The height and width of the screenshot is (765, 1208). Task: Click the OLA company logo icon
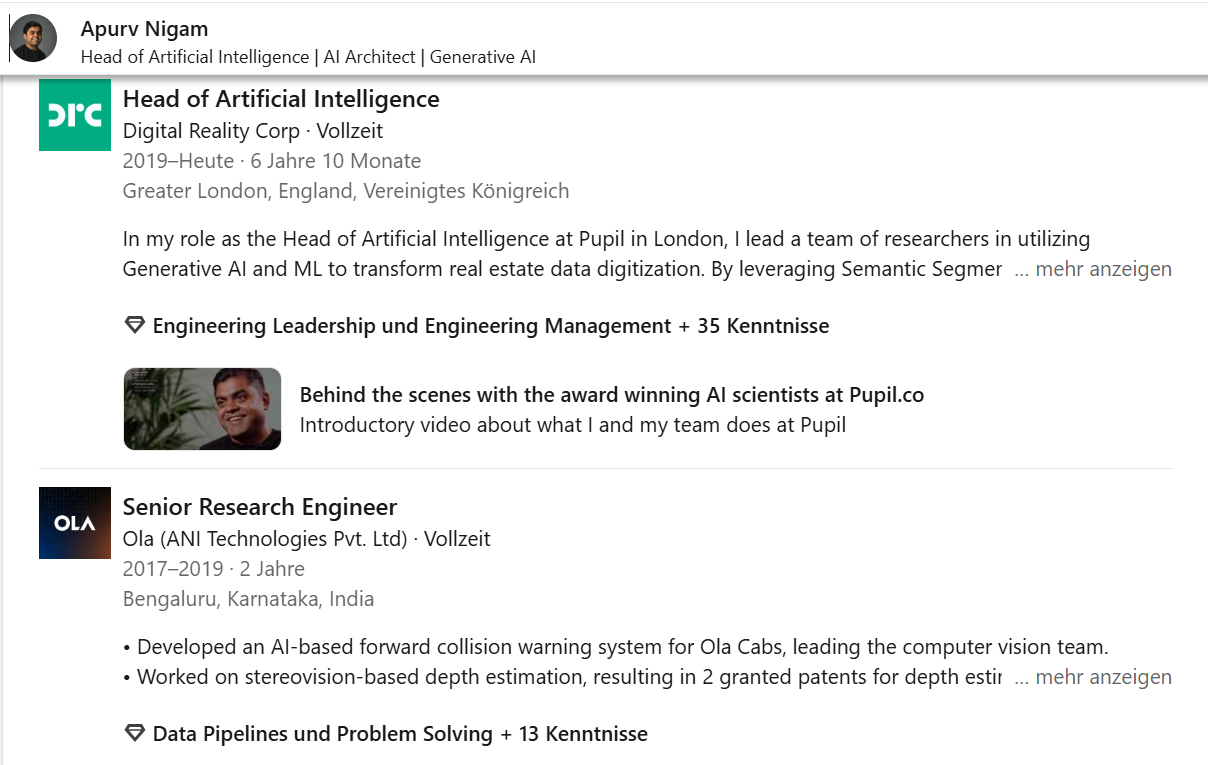click(x=74, y=522)
